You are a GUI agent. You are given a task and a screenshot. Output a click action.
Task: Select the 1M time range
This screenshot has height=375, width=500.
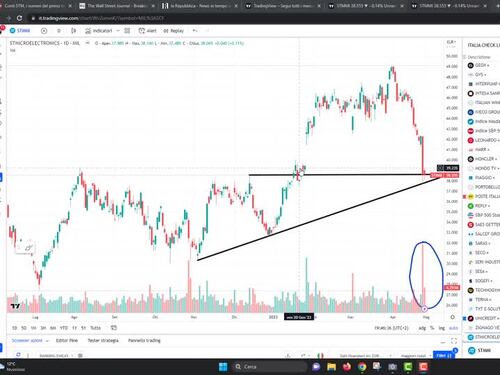pyautogui.click(x=33, y=328)
